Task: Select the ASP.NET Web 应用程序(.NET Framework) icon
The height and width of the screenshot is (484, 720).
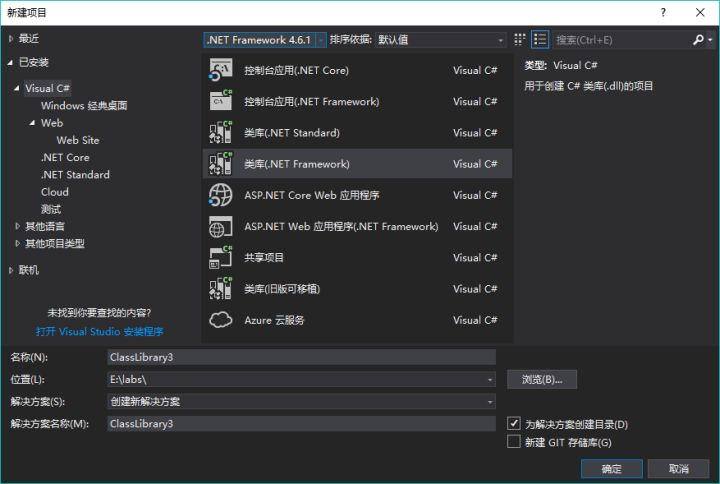Action: 220,226
